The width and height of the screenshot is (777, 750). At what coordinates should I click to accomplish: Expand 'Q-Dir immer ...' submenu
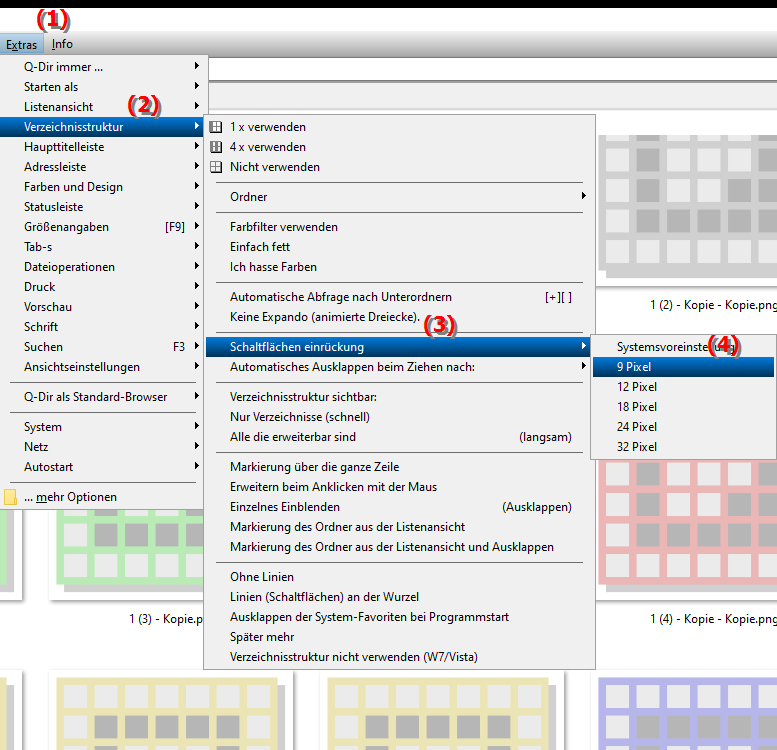coord(102,67)
